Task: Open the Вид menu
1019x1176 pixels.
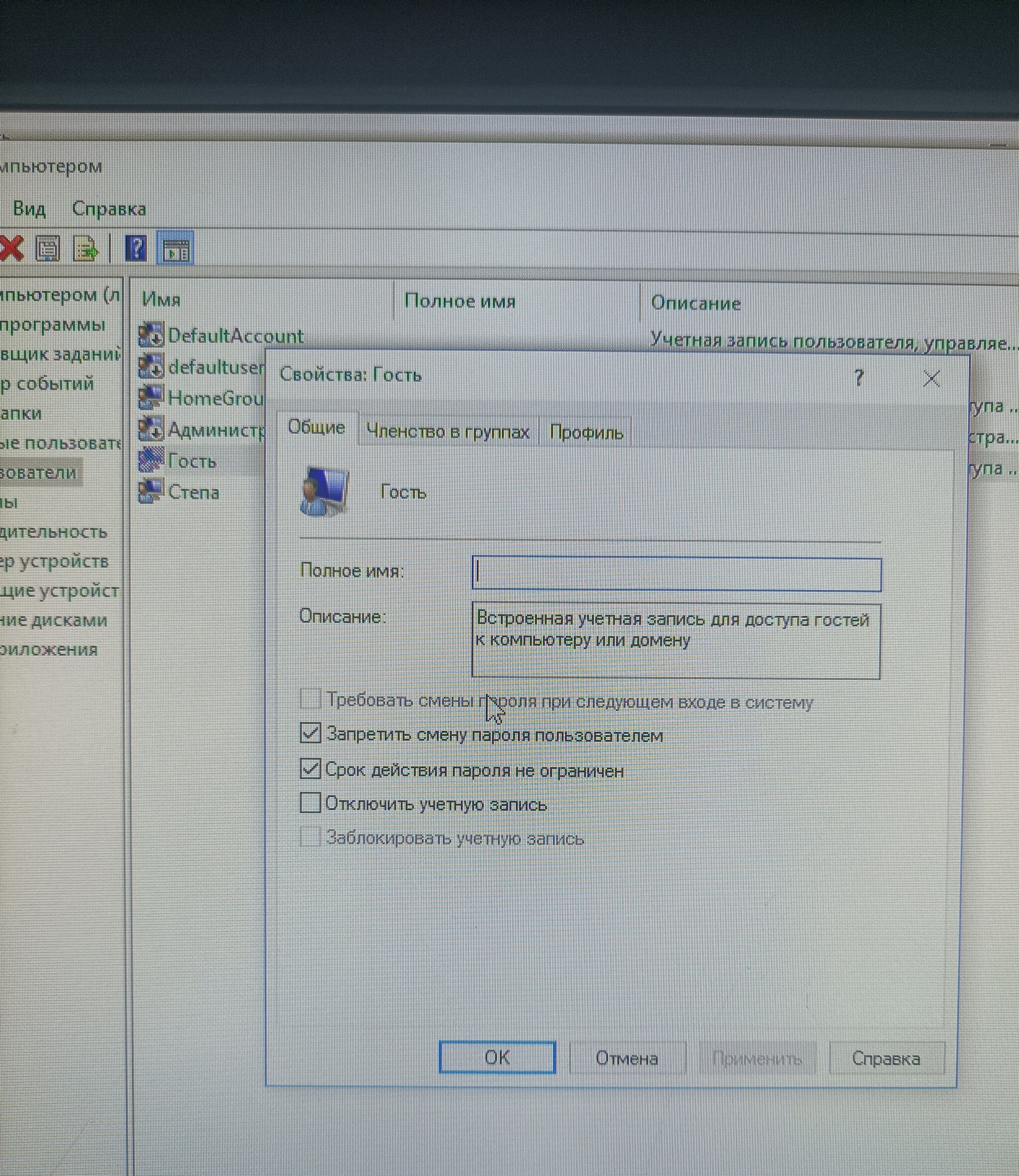Action: point(29,208)
